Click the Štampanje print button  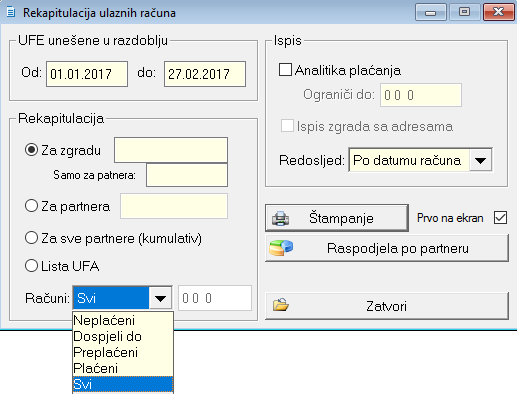click(x=337, y=218)
